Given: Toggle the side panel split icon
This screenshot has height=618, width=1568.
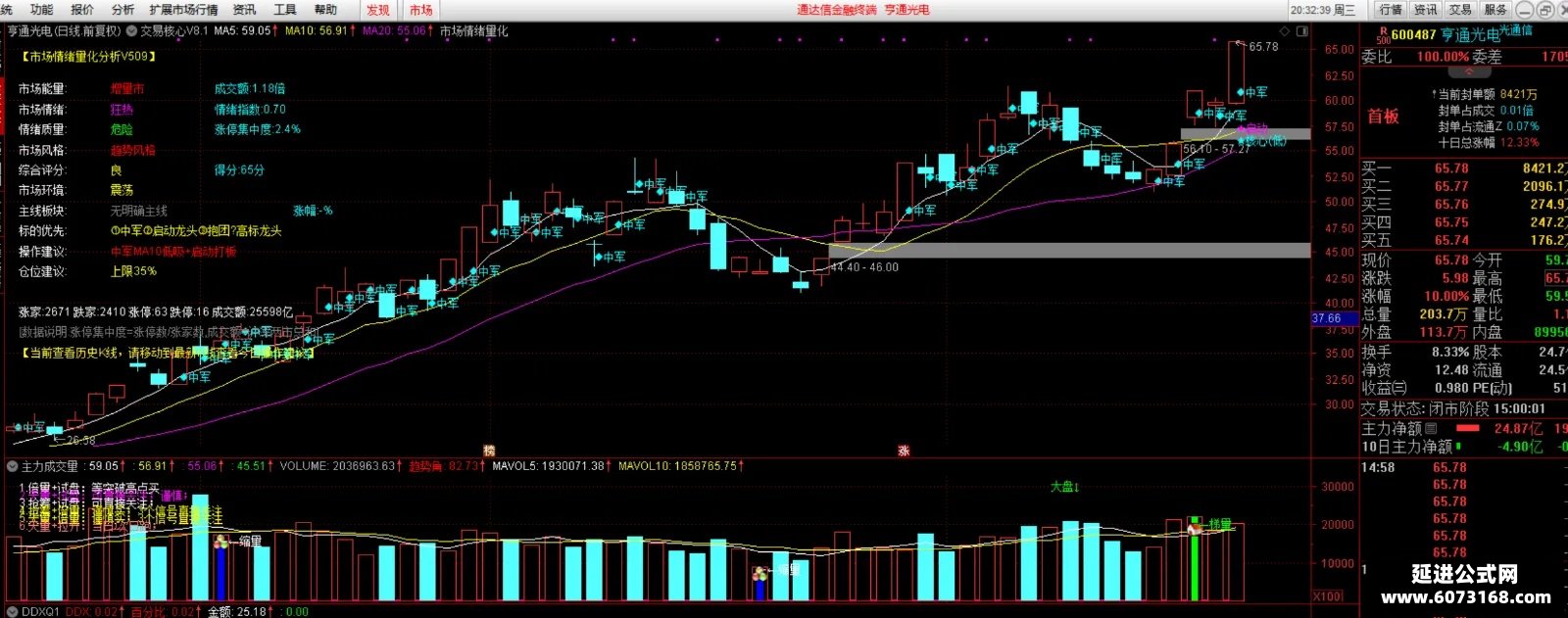Looking at the screenshot, I should (1301, 31).
